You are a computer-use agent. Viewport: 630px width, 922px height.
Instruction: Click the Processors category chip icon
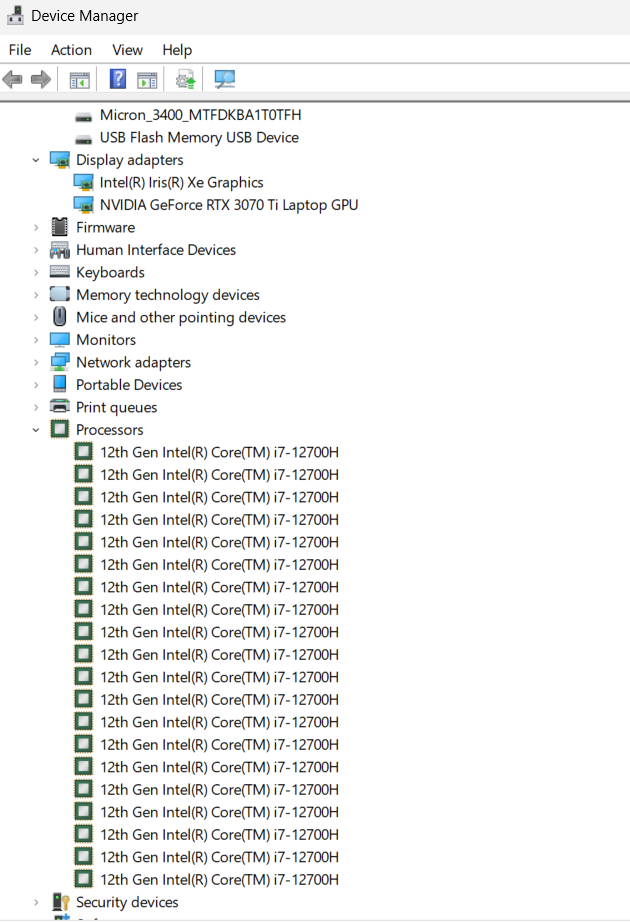pos(59,429)
